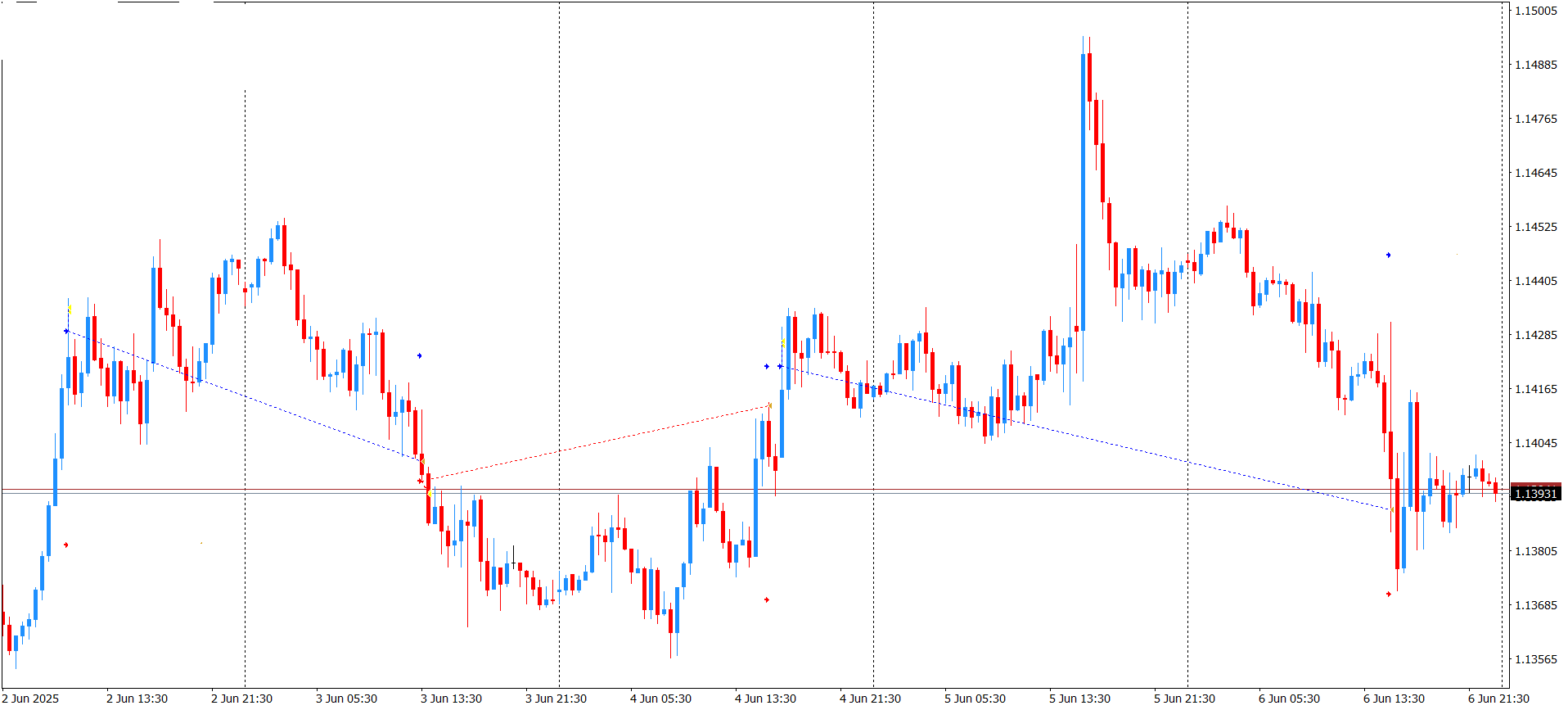Click the red arrow marker below the 2 Jun rally

click(66, 545)
